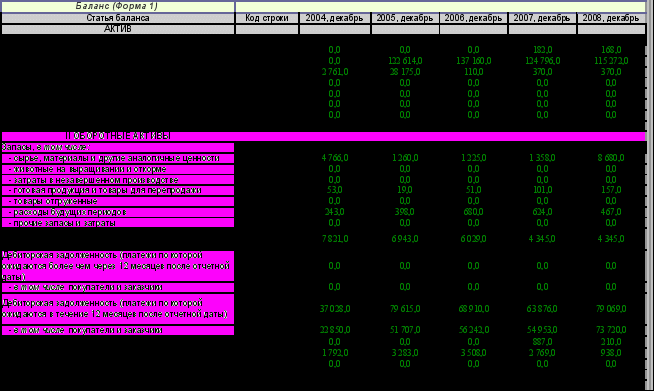Select the 4 766,0 value for 2004 raw materials

point(335,158)
